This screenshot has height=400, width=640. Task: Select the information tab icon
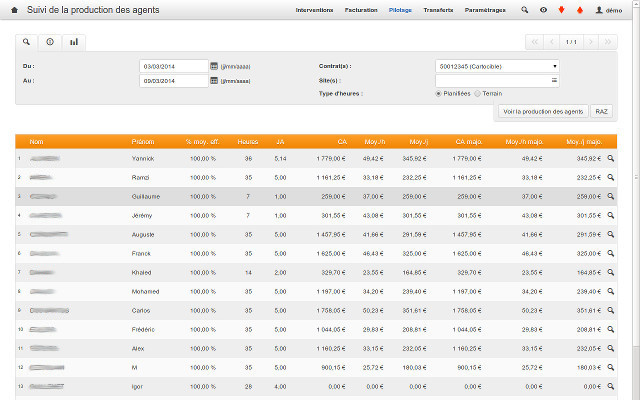click(x=50, y=42)
